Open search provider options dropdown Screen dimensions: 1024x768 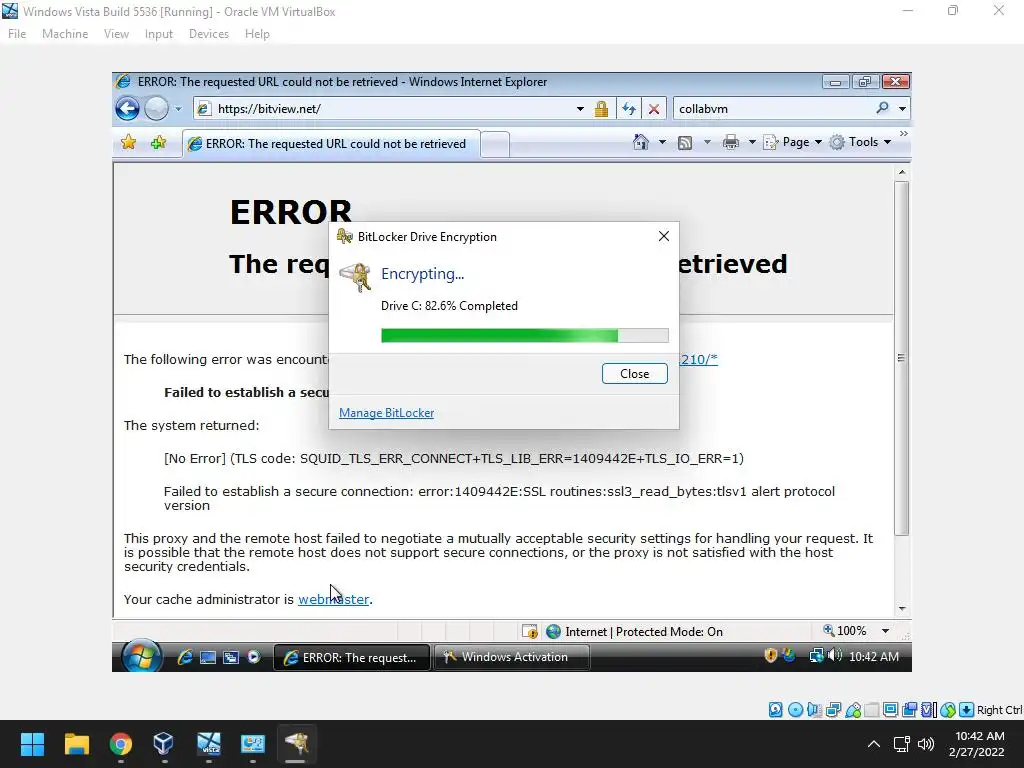pos(902,109)
